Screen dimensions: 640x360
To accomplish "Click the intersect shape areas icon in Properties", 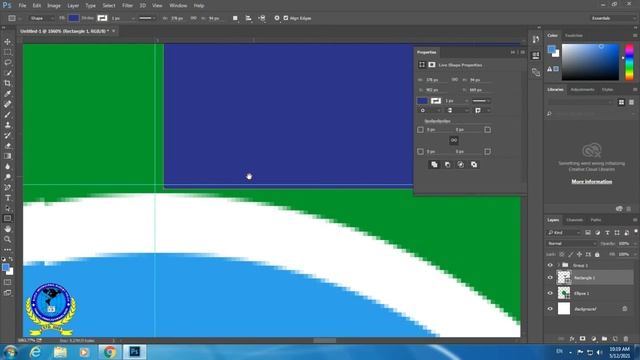I will 460,164.
